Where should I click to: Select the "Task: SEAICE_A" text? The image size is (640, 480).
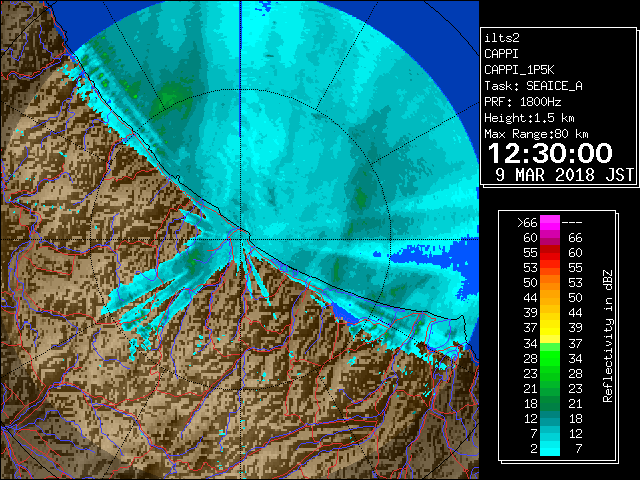coord(533,86)
